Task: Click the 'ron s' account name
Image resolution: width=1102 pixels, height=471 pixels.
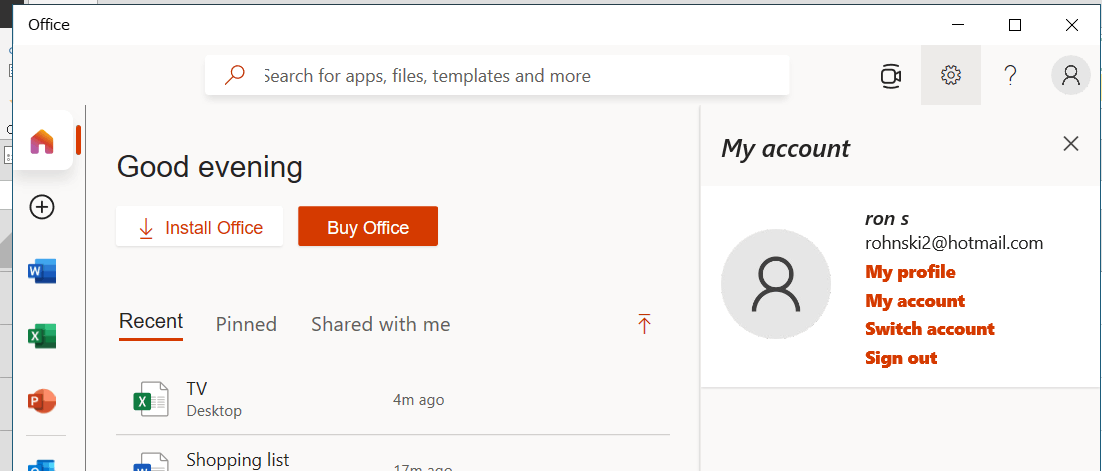Action: point(887,219)
